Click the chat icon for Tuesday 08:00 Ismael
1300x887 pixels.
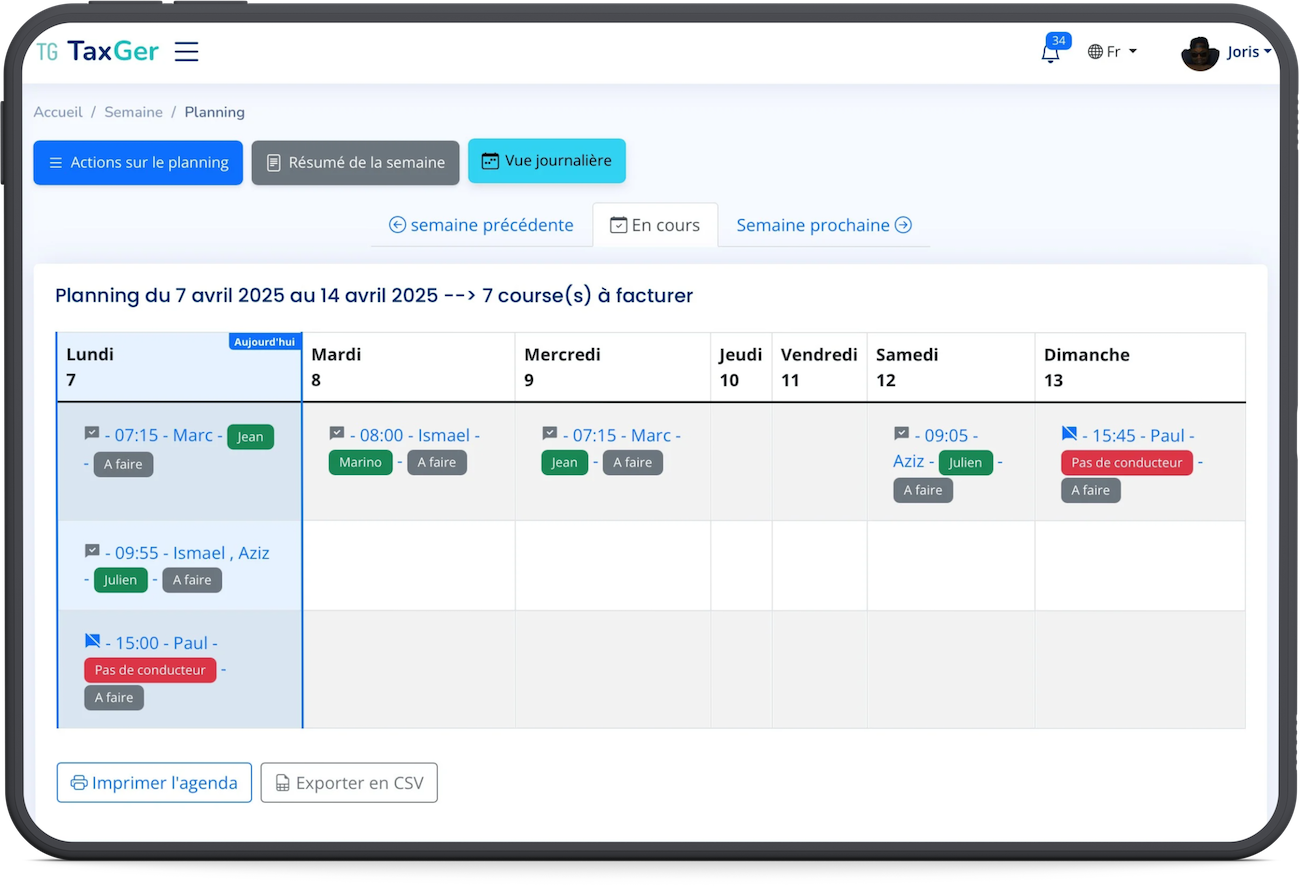pyautogui.click(x=337, y=433)
